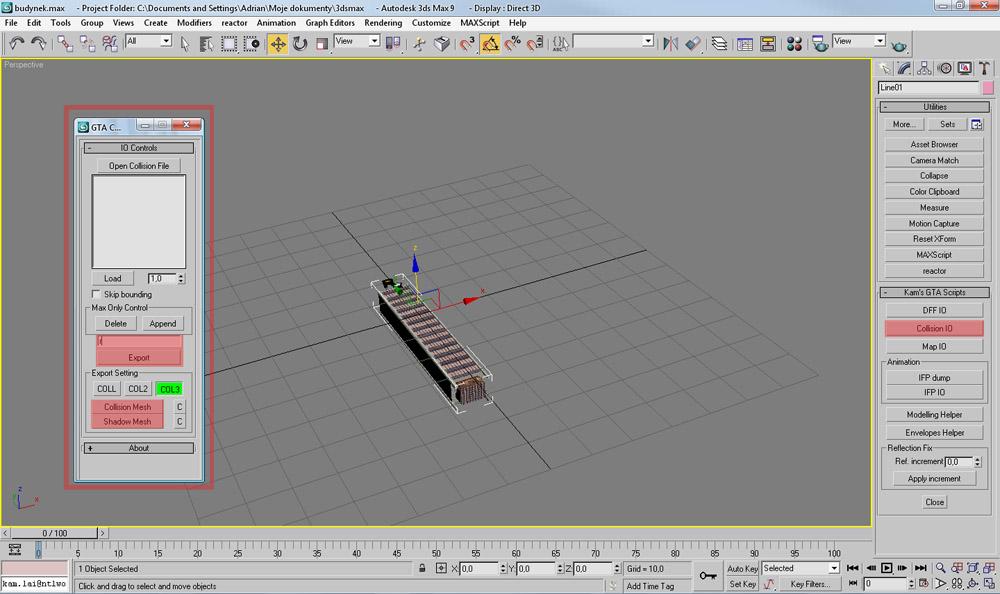Click the Undo arrow icon
1000x594 pixels.
17,44
